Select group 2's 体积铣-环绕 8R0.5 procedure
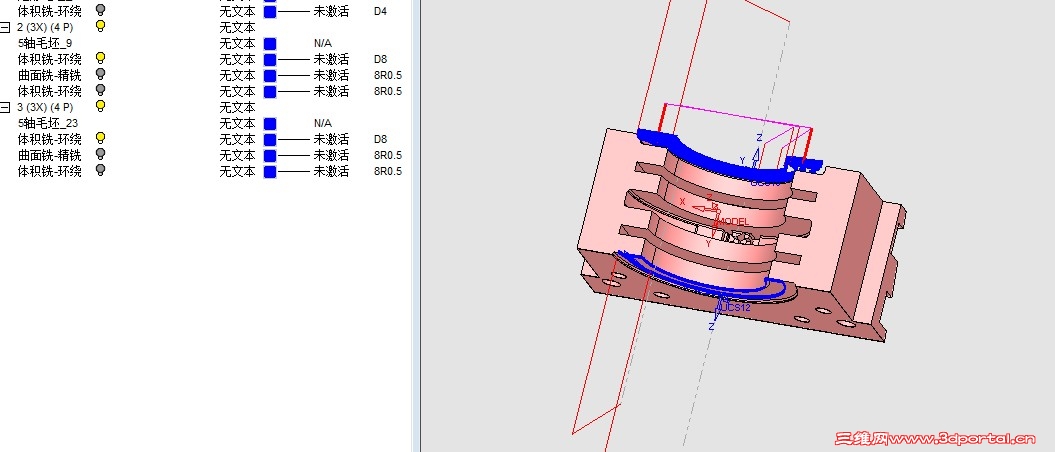This screenshot has width=1055, height=452. pyautogui.click(x=50, y=91)
